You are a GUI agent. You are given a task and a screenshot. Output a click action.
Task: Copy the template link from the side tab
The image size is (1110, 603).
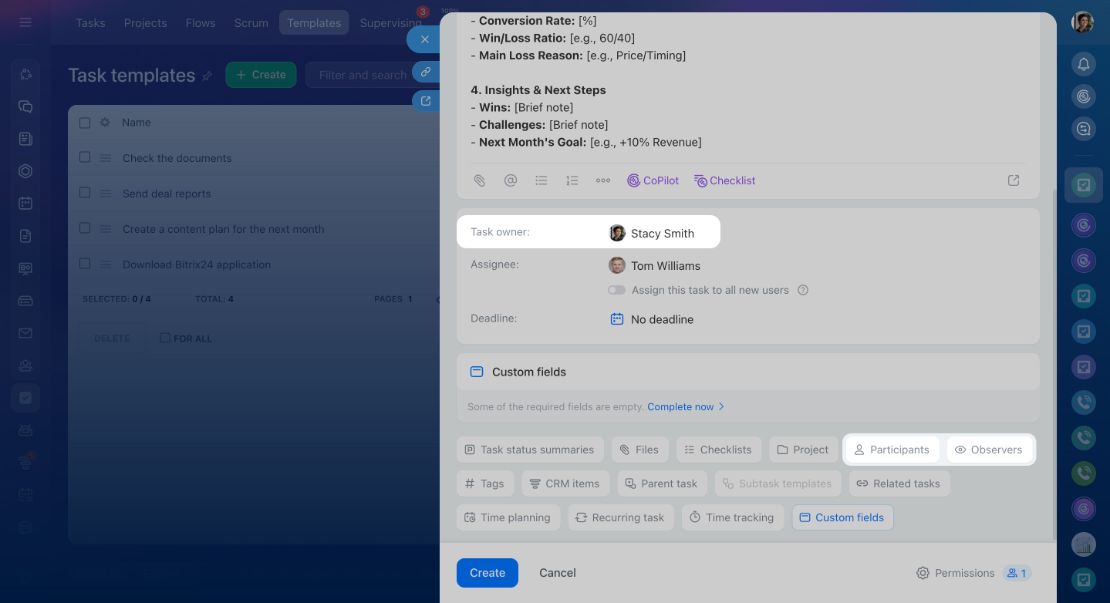pos(425,71)
